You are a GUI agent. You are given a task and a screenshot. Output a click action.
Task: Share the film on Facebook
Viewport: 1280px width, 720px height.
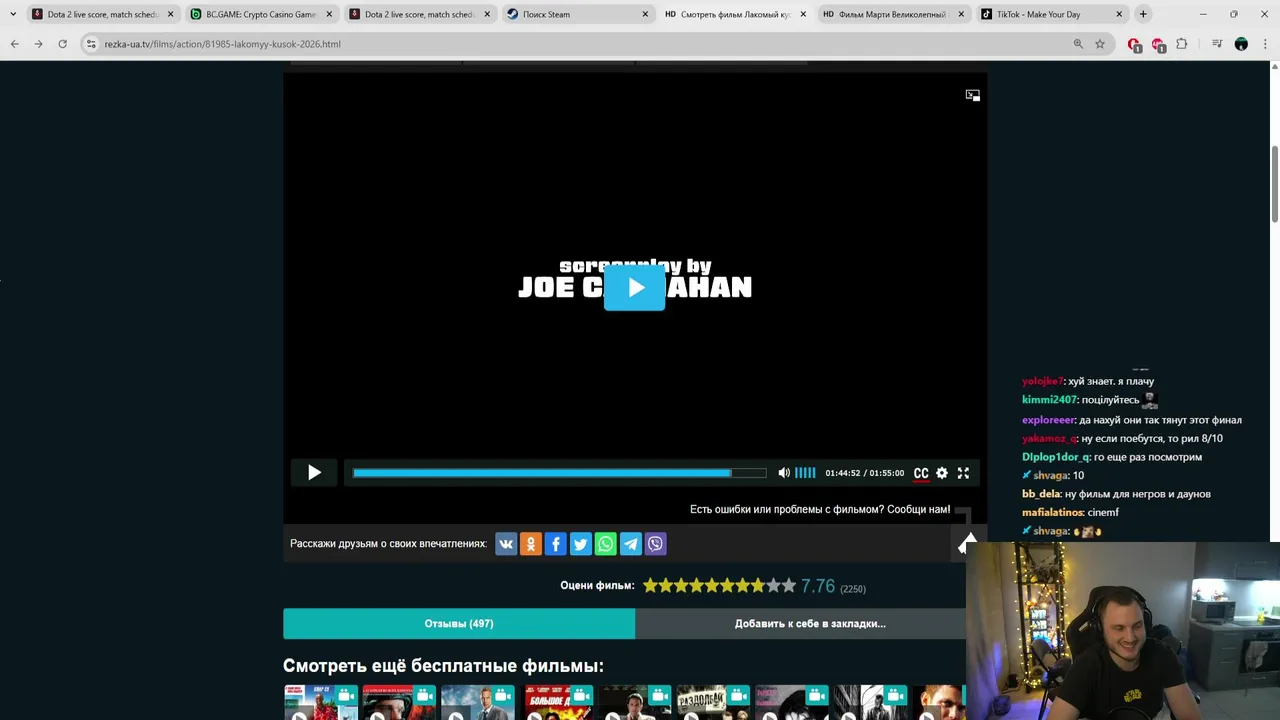pyautogui.click(x=556, y=544)
